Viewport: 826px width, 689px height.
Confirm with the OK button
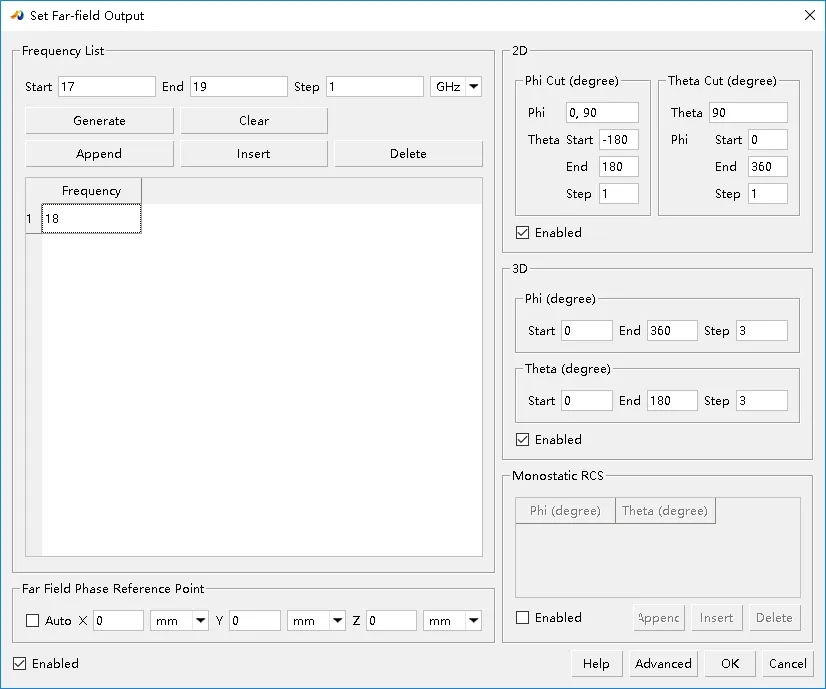coord(730,663)
